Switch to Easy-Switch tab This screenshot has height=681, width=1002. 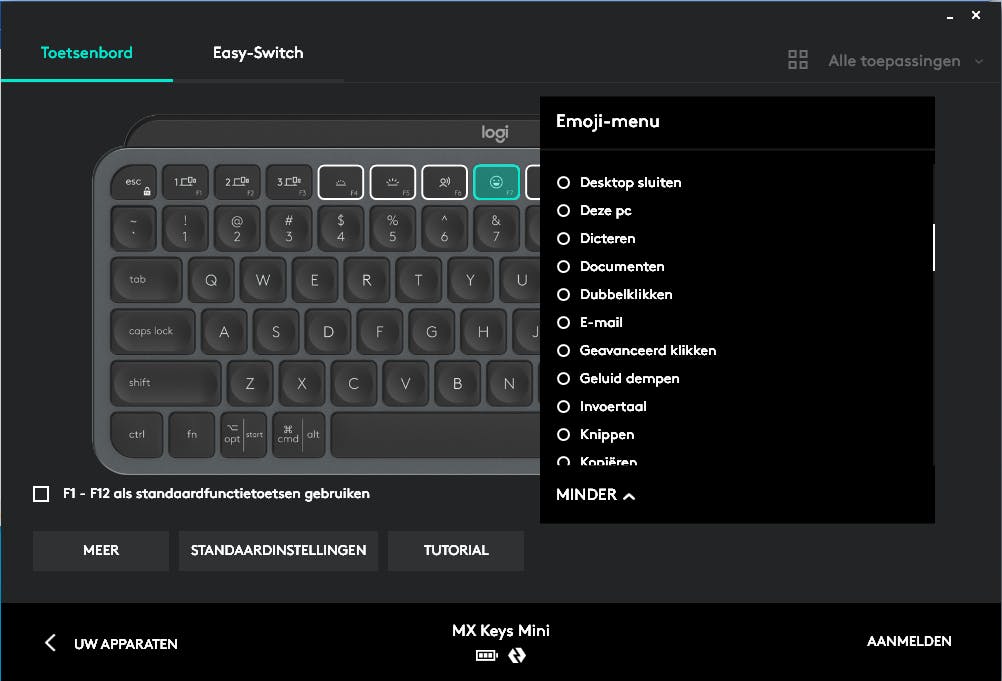(258, 53)
